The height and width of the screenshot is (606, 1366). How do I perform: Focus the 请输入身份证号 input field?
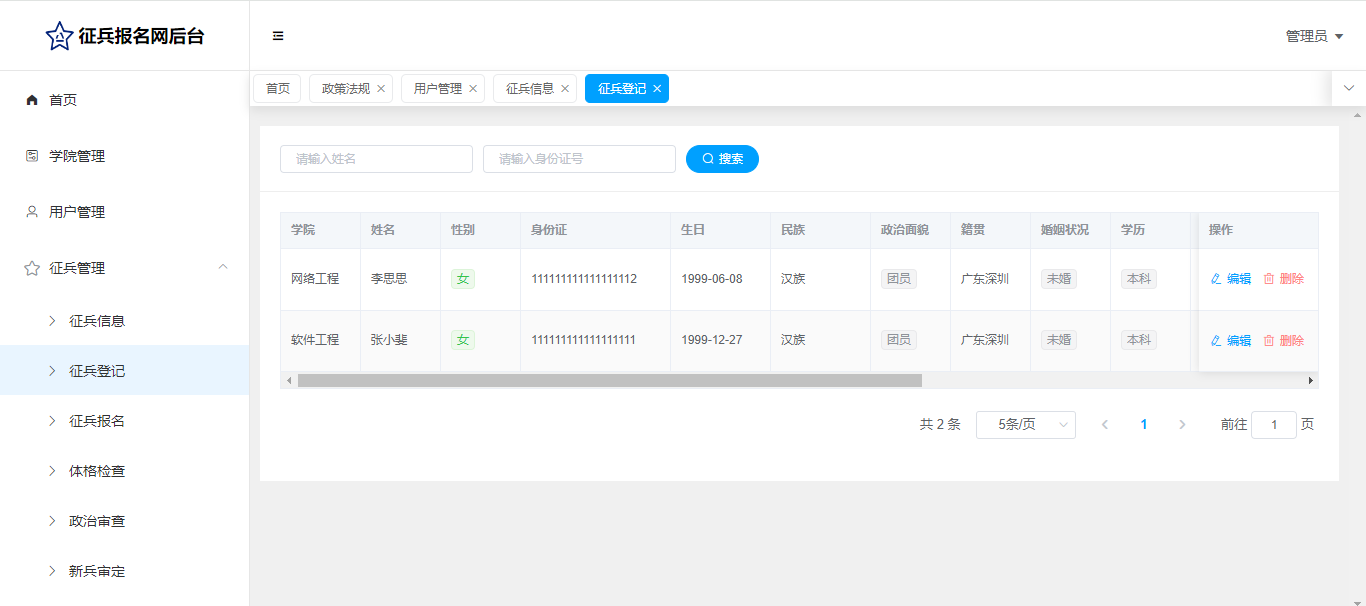click(x=579, y=159)
